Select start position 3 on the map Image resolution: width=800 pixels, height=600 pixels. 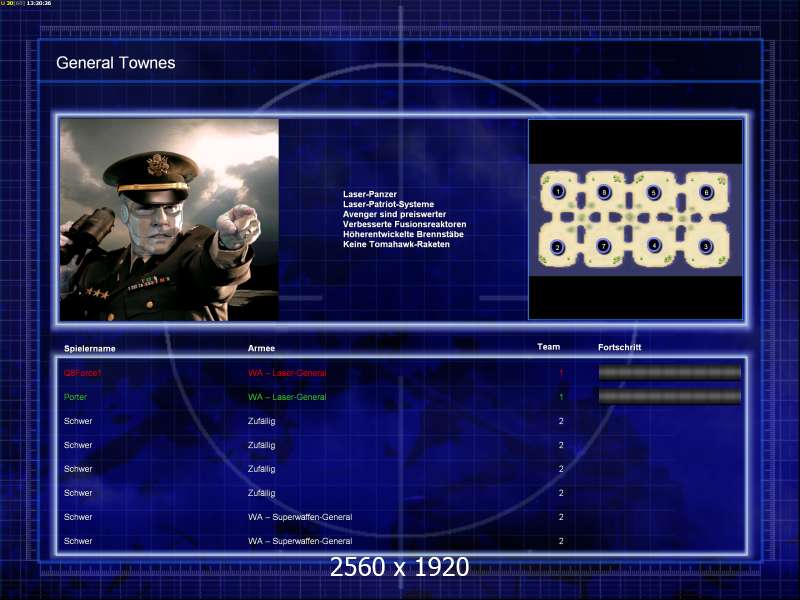[x=706, y=246]
